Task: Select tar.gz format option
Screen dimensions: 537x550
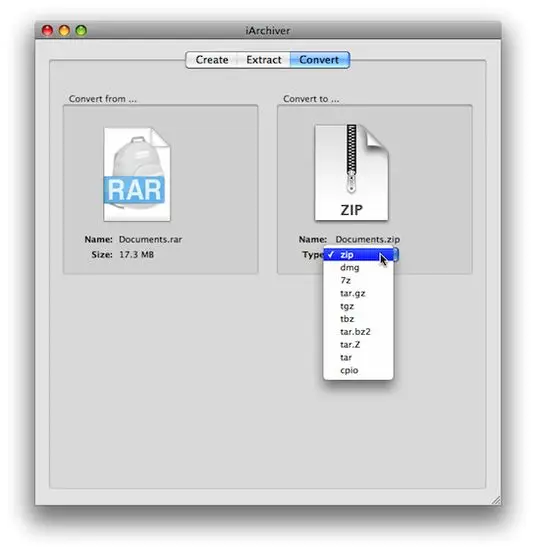Action: pyautogui.click(x=358, y=293)
